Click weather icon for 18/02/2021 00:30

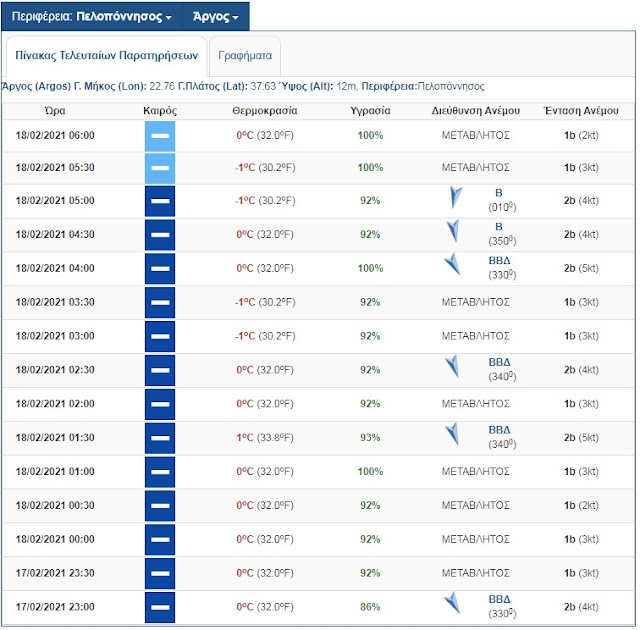click(x=160, y=506)
